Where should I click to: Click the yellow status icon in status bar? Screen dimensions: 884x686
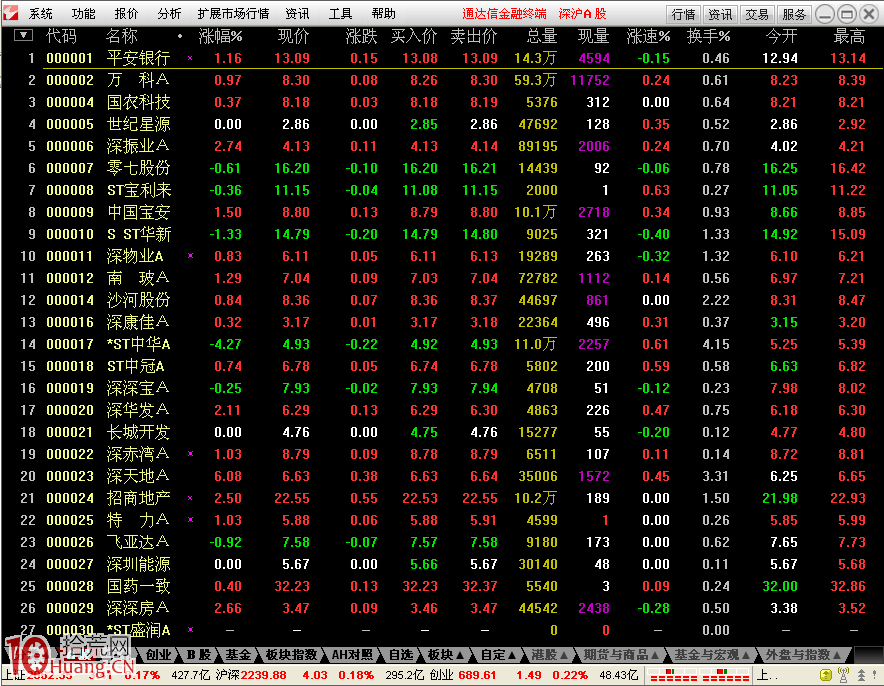point(825,674)
